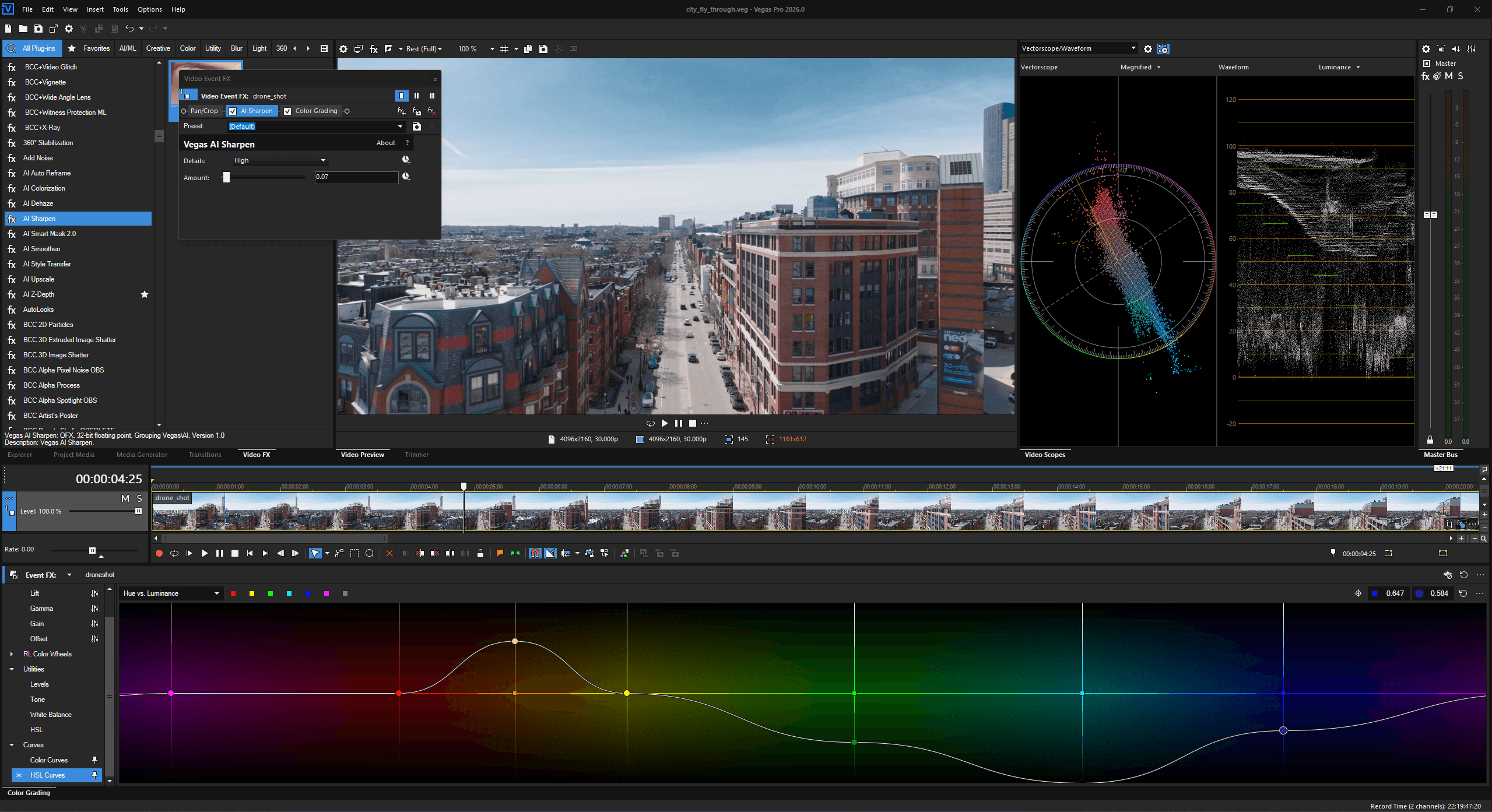Click the Save project icon in toolbar
The height and width of the screenshot is (812, 1492).
pyautogui.click(x=38, y=29)
